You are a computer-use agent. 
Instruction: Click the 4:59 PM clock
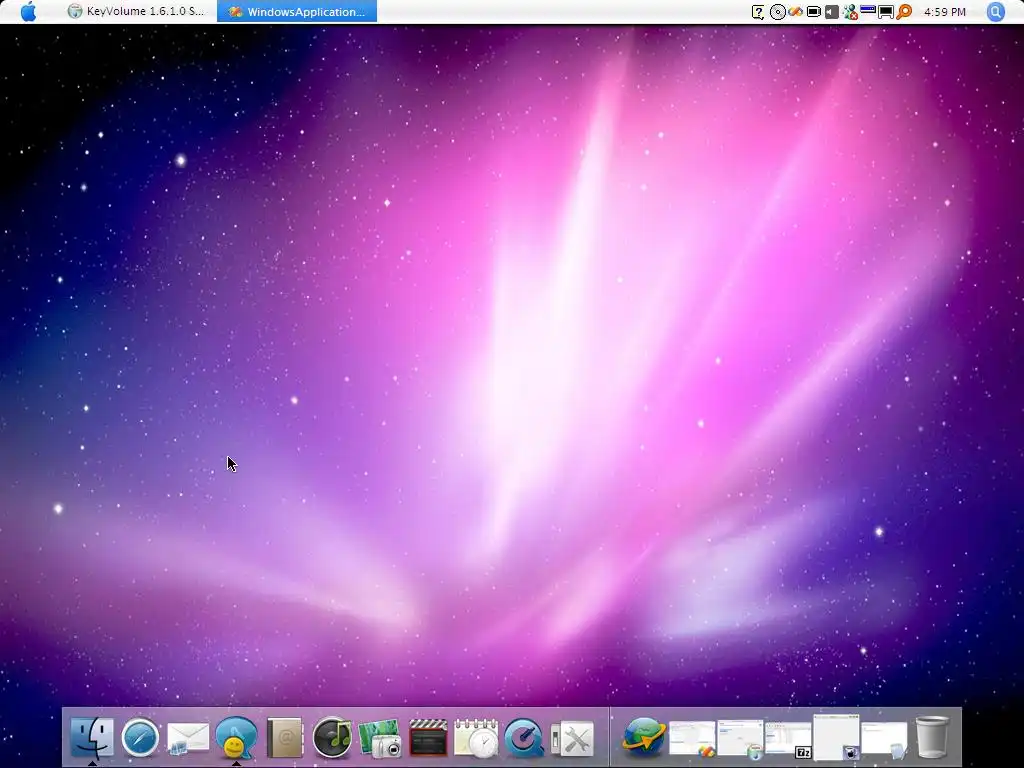(x=944, y=12)
